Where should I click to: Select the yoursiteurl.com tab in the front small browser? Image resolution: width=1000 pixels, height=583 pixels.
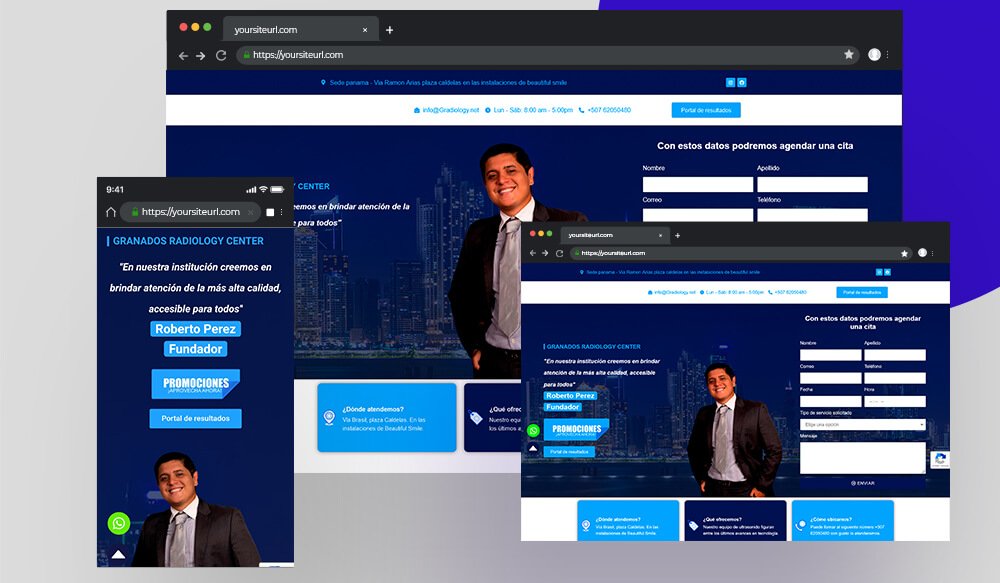(x=610, y=235)
